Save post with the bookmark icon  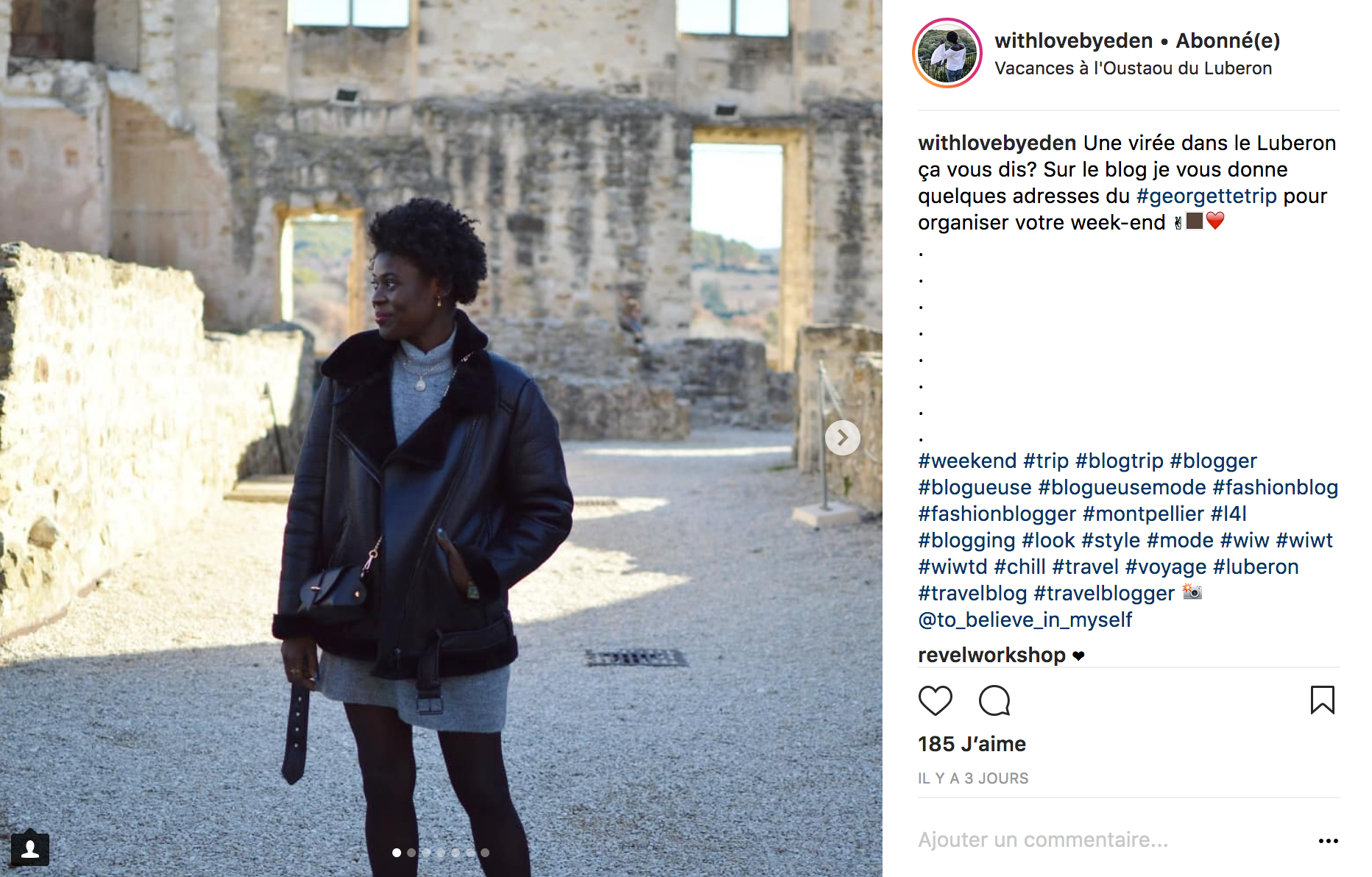click(x=1322, y=700)
